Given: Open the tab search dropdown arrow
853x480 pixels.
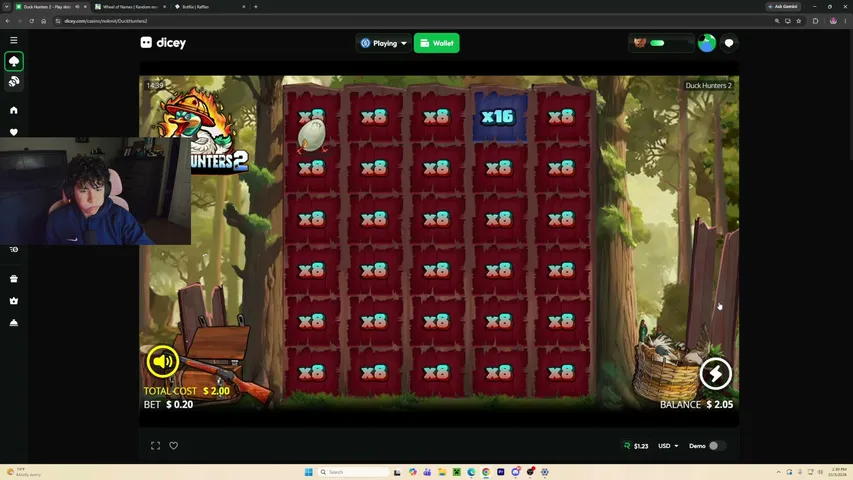Looking at the screenshot, I should coord(7,7).
